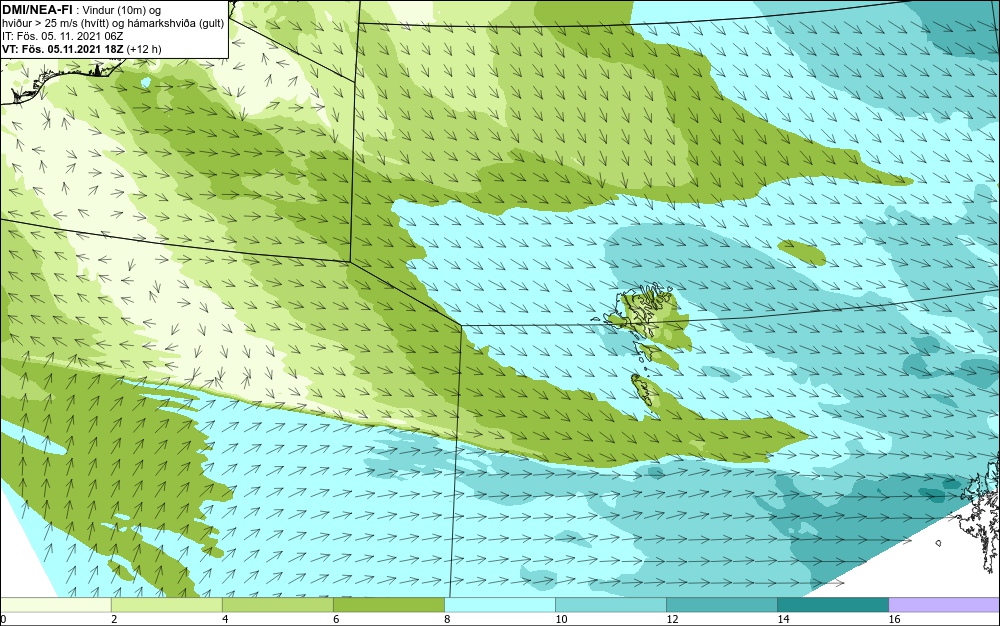Click the 14–16 m/s dark teal swatch
The image size is (1000, 626).
click(832, 604)
